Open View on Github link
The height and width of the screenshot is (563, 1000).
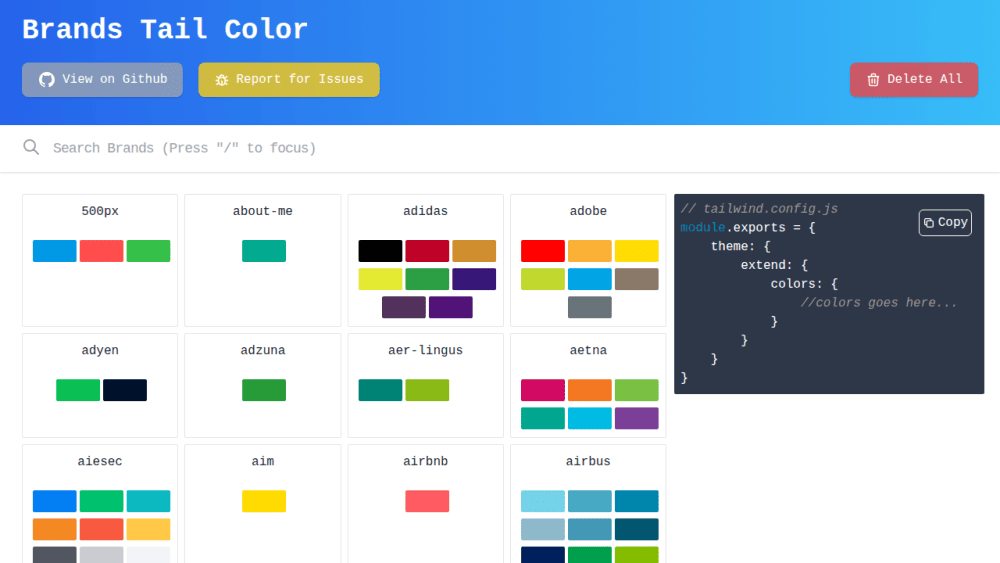coord(102,80)
